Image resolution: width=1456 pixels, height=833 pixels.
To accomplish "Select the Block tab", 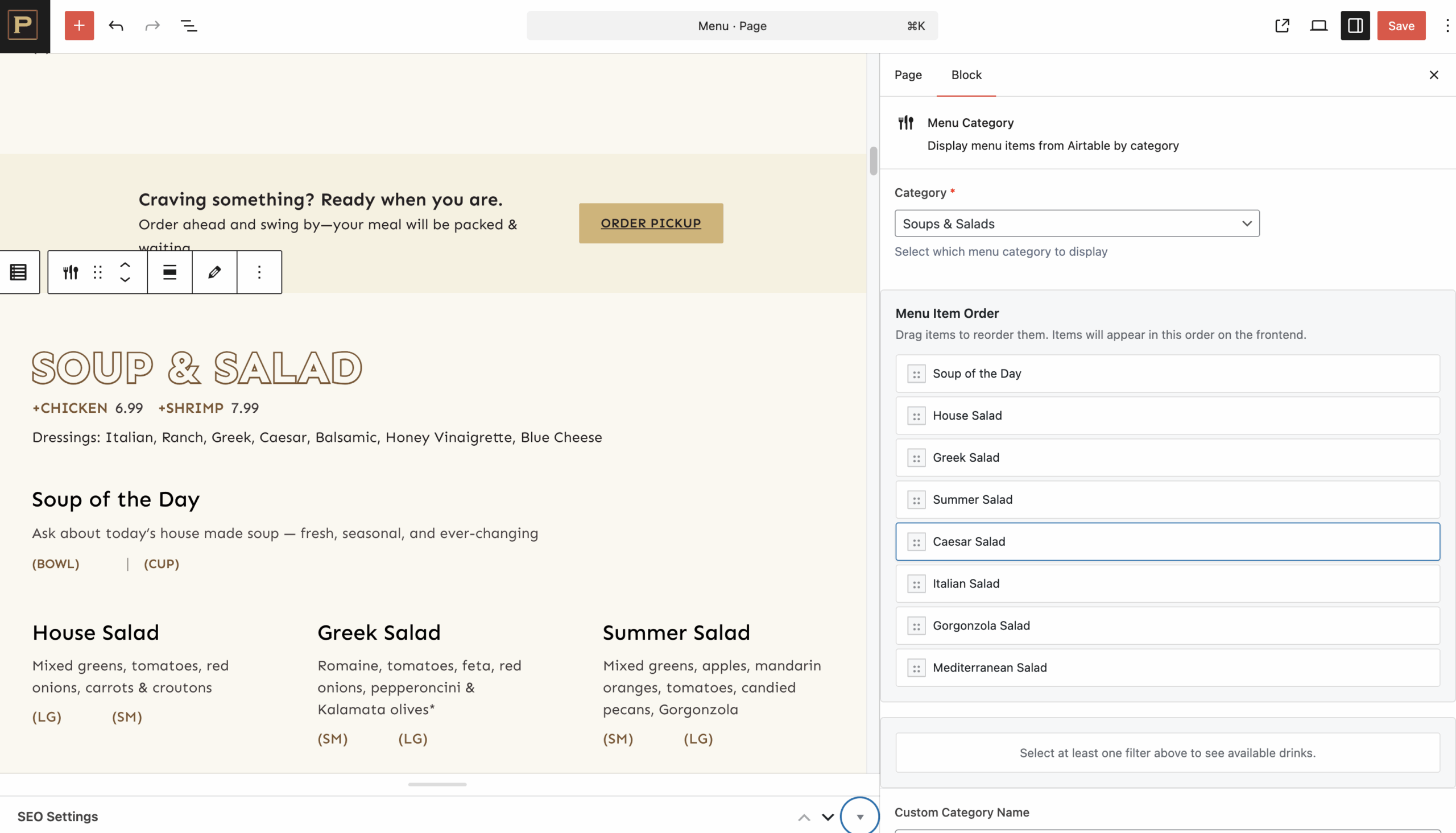I will [x=966, y=75].
